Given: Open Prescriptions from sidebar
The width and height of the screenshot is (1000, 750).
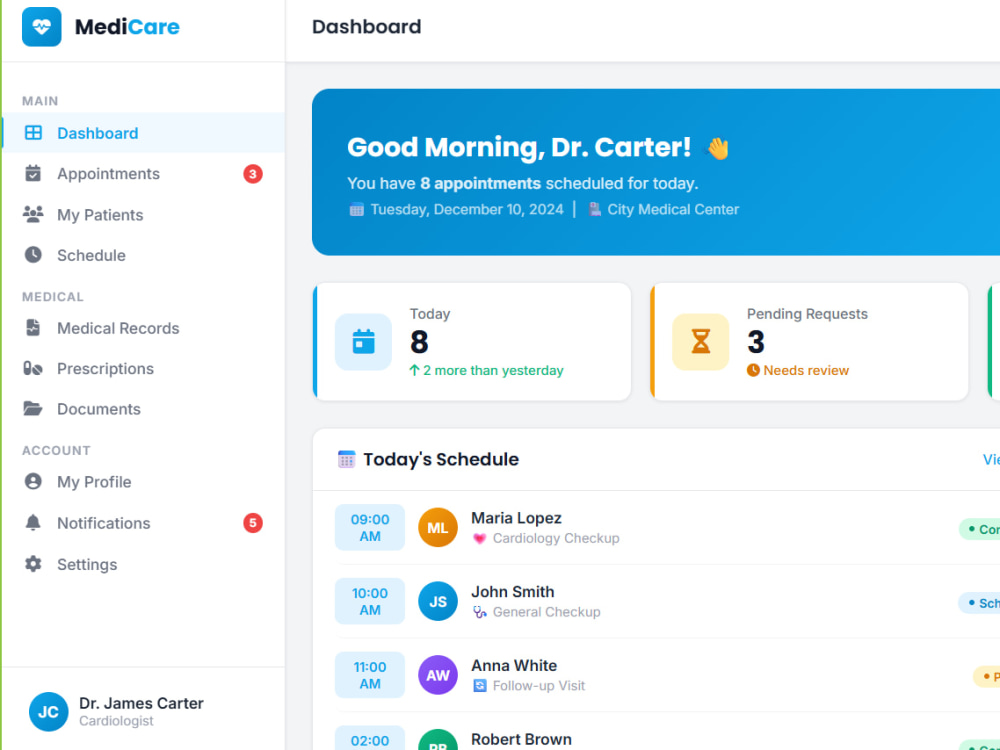Looking at the screenshot, I should 143,369.
